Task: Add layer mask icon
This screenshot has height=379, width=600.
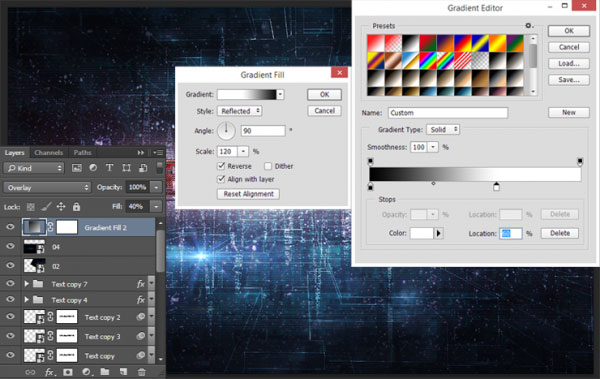Action: (68, 372)
